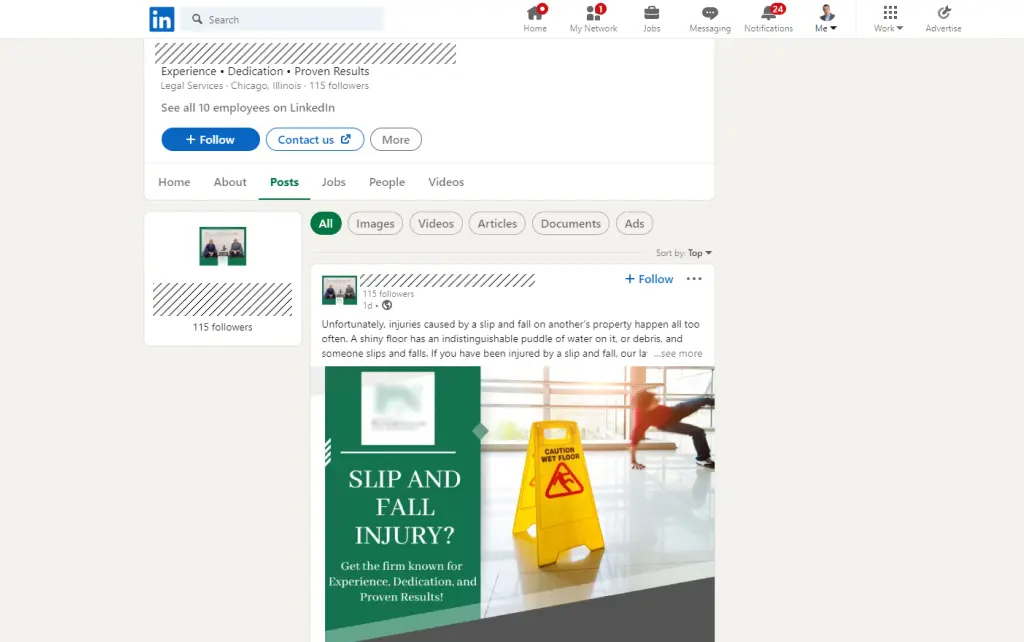Image resolution: width=1024 pixels, height=642 pixels.
Task: Focus the Search input field
Action: point(282,20)
